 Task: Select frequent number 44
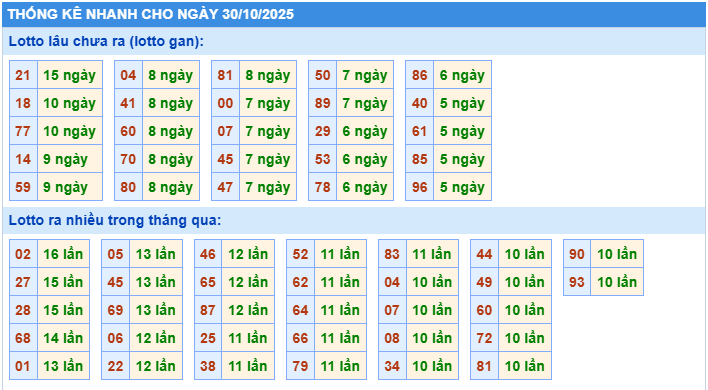coord(484,254)
